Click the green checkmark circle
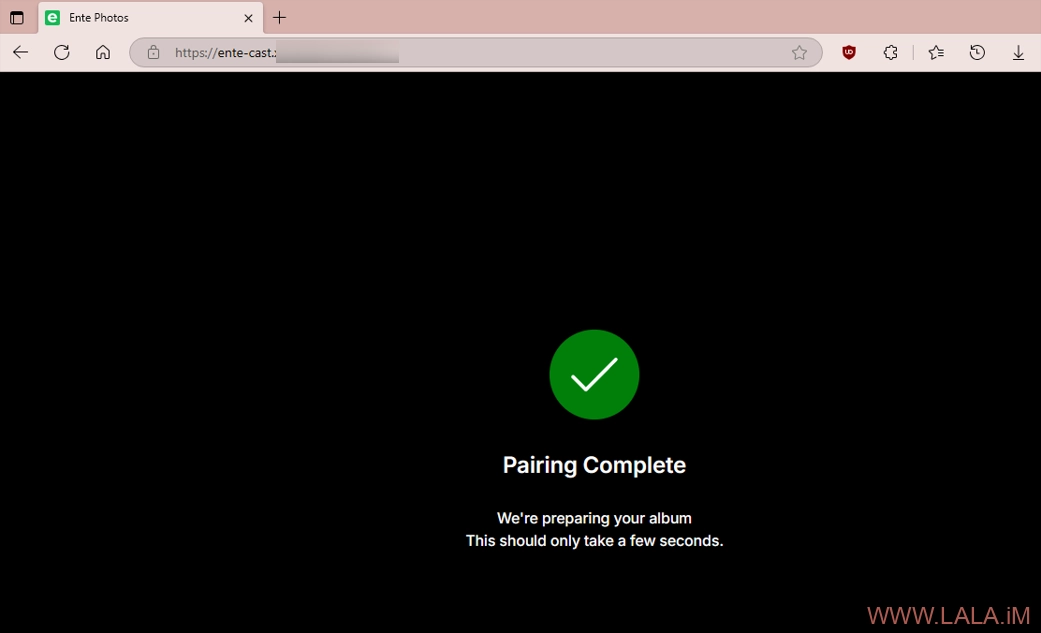Image resolution: width=1041 pixels, height=633 pixels. click(594, 374)
